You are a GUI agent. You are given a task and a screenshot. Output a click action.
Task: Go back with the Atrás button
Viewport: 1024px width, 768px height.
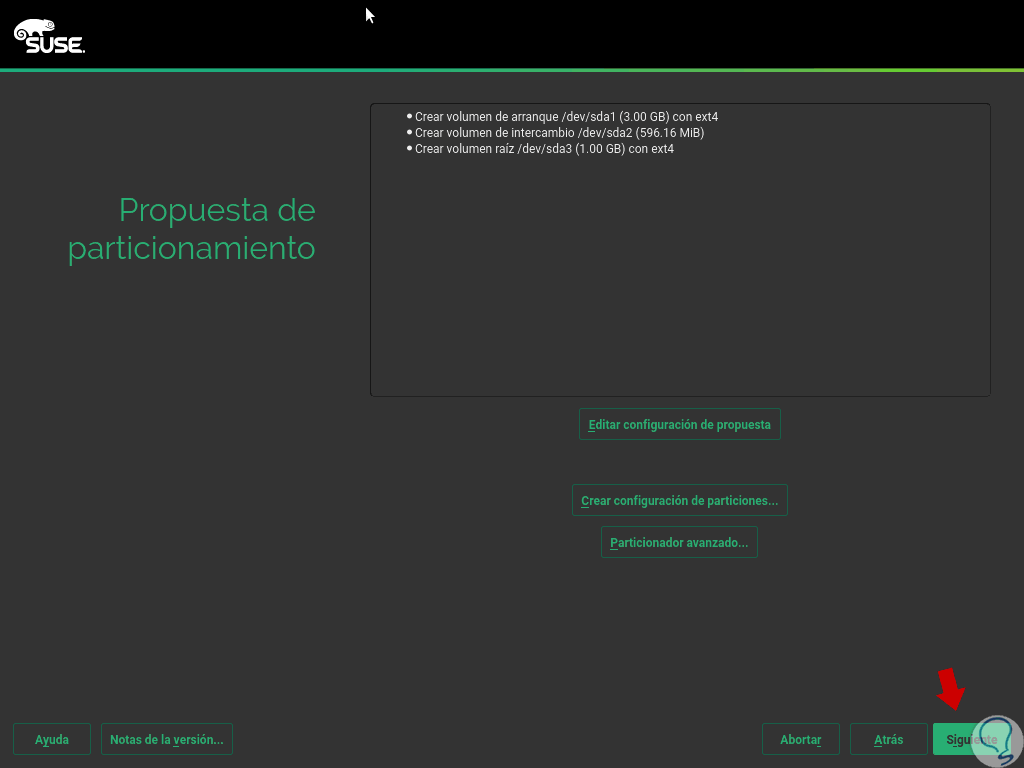click(x=888, y=739)
